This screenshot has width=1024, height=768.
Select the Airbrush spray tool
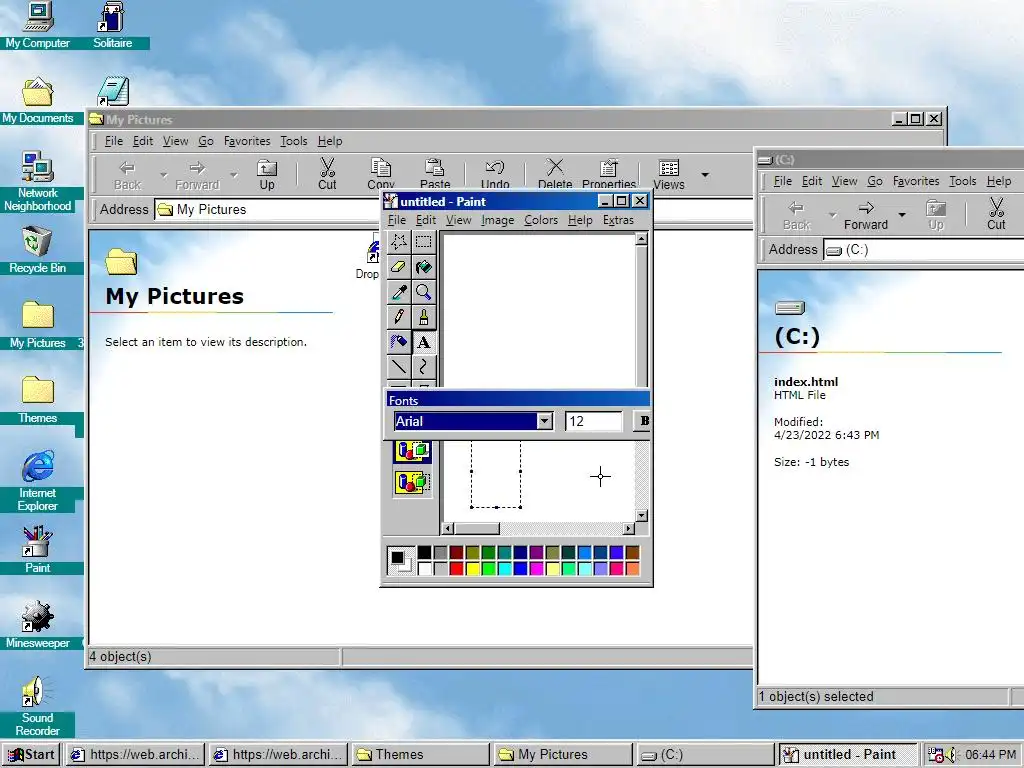398,342
